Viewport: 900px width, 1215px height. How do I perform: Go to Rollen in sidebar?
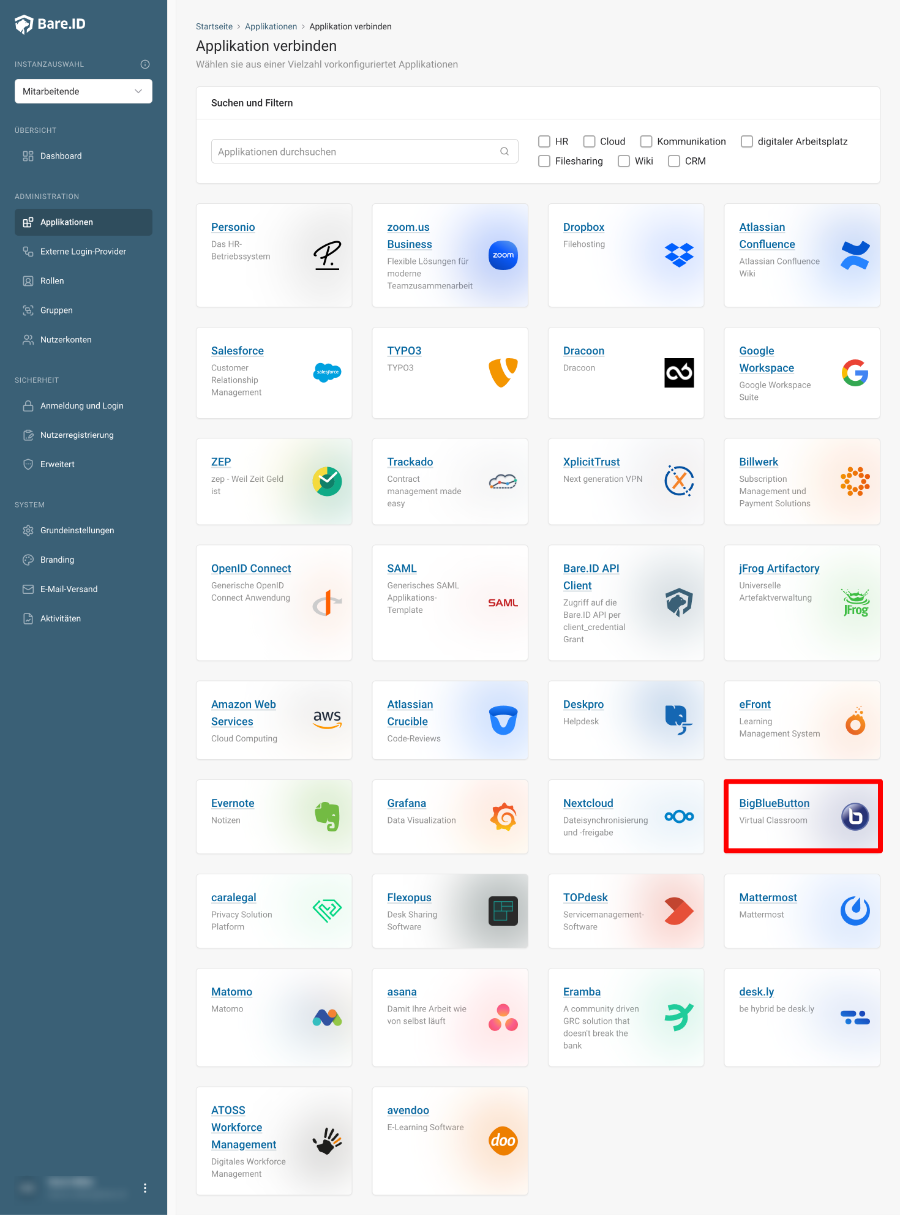[83, 281]
